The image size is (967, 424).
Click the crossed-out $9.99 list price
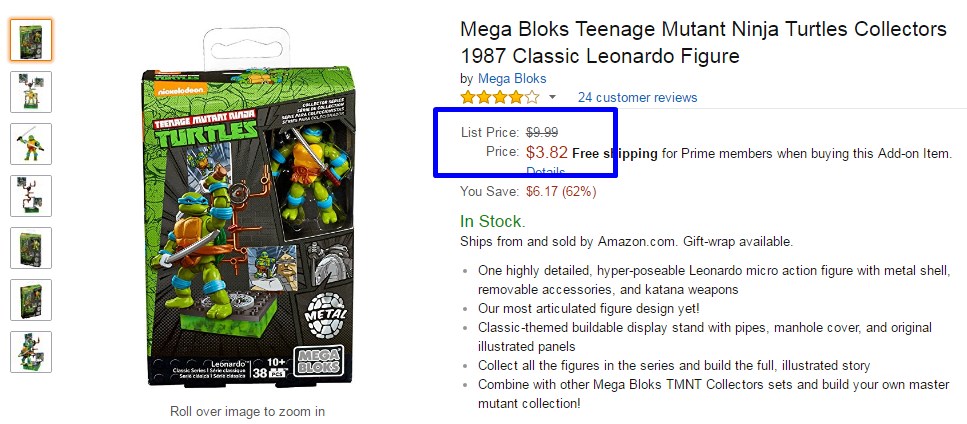[x=542, y=132]
